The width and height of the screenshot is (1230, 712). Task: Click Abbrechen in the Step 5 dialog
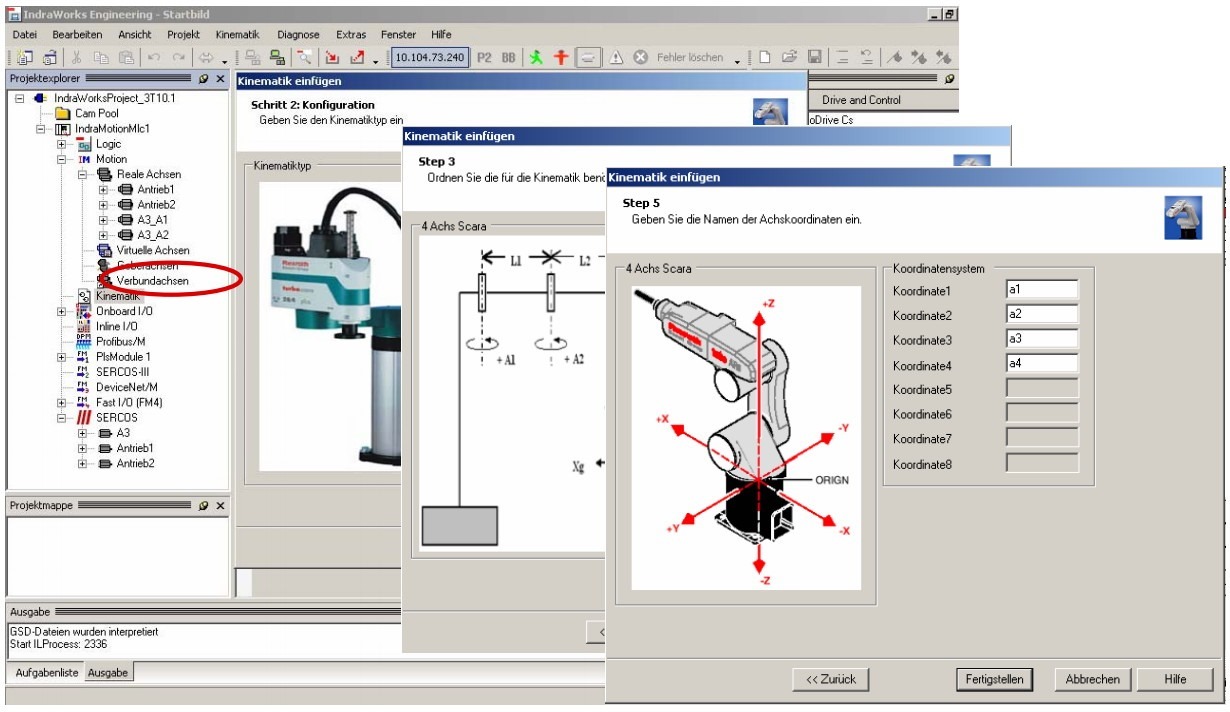click(x=1093, y=679)
